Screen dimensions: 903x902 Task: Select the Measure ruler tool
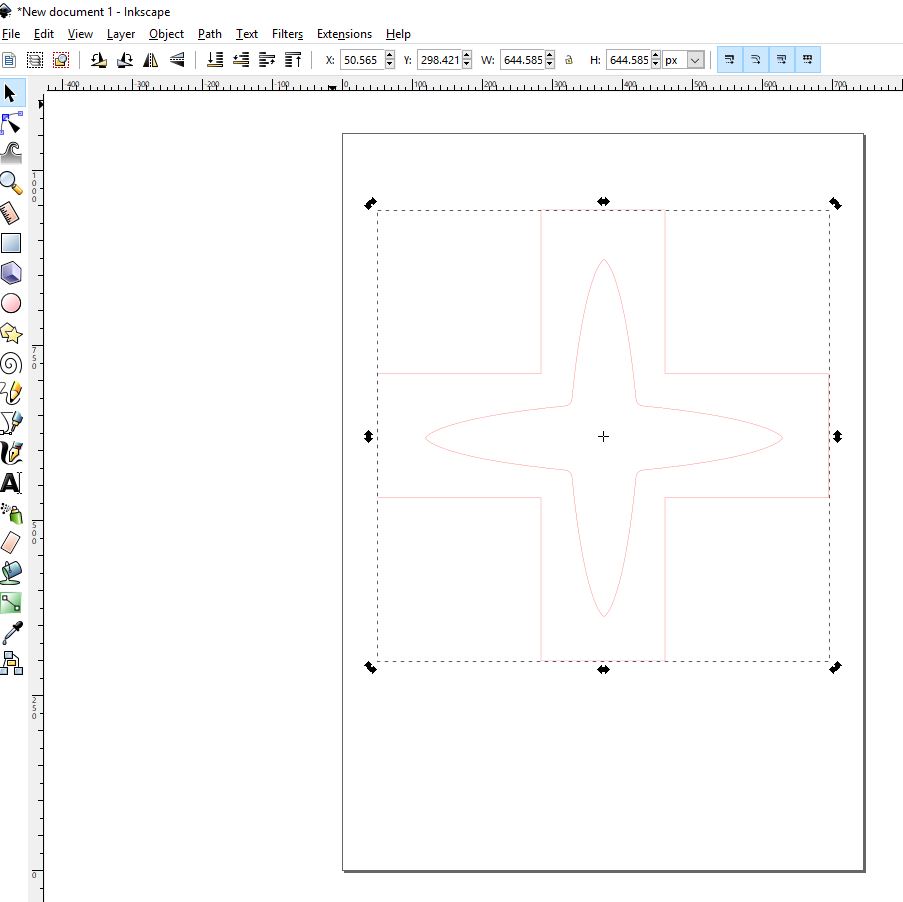pyautogui.click(x=11, y=213)
